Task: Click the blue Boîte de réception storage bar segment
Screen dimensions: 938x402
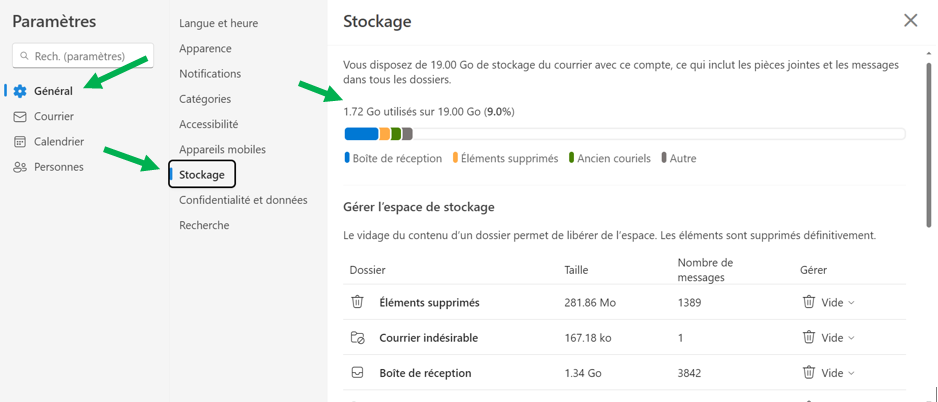Action: click(361, 134)
